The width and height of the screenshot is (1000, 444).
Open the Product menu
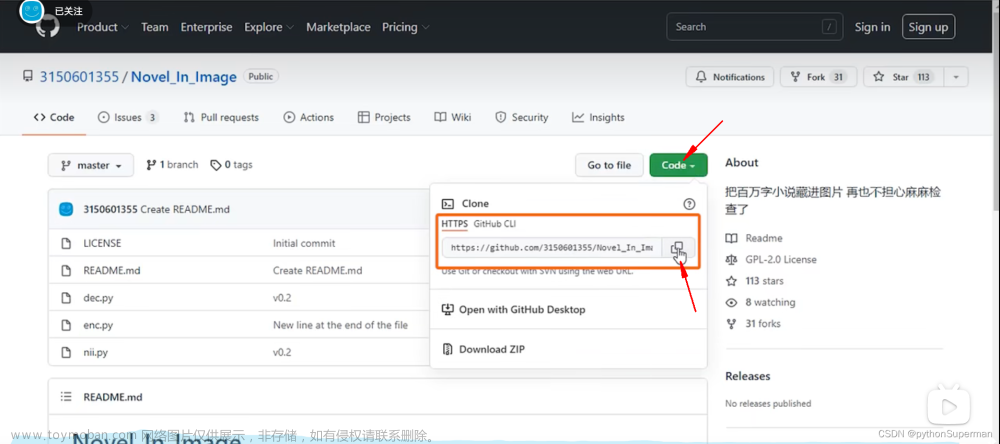(103, 27)
